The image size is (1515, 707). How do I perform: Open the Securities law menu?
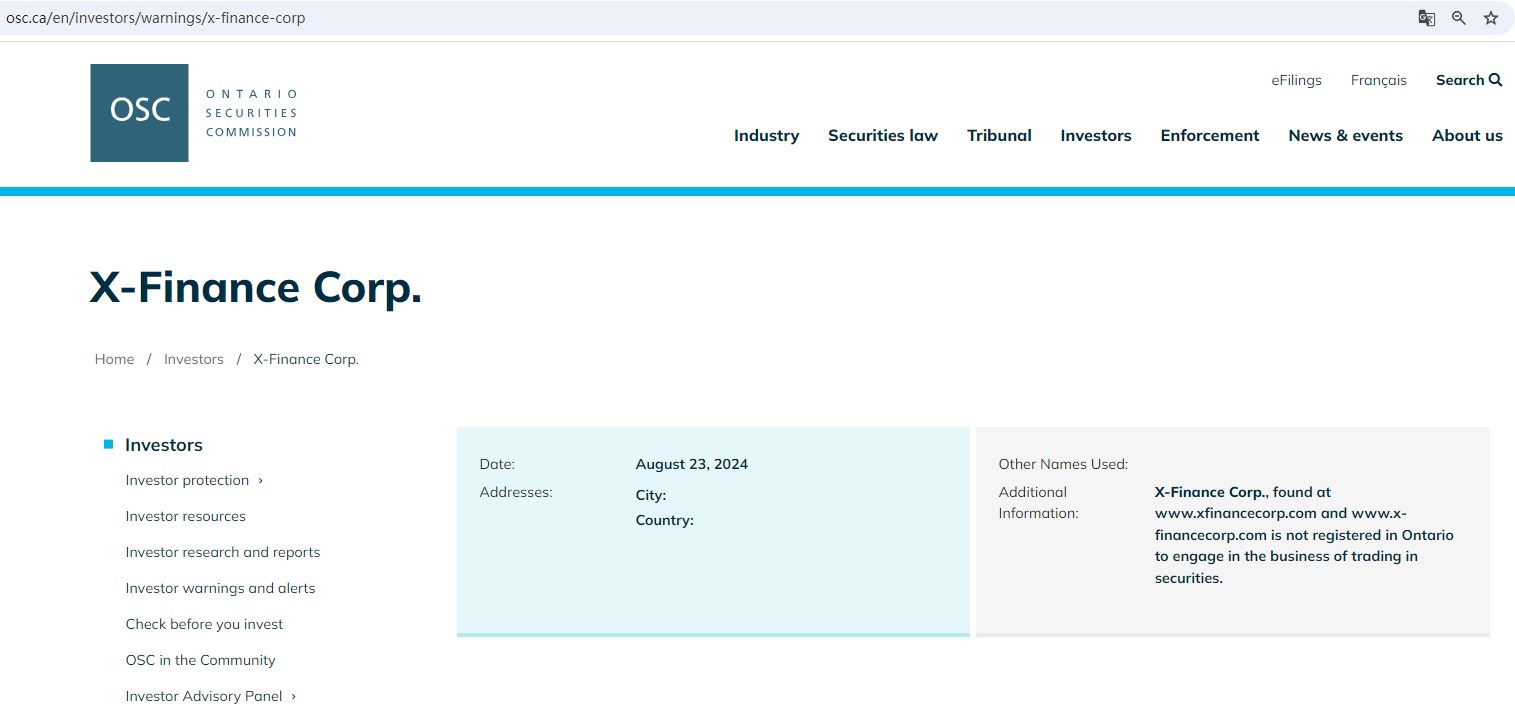883,135
